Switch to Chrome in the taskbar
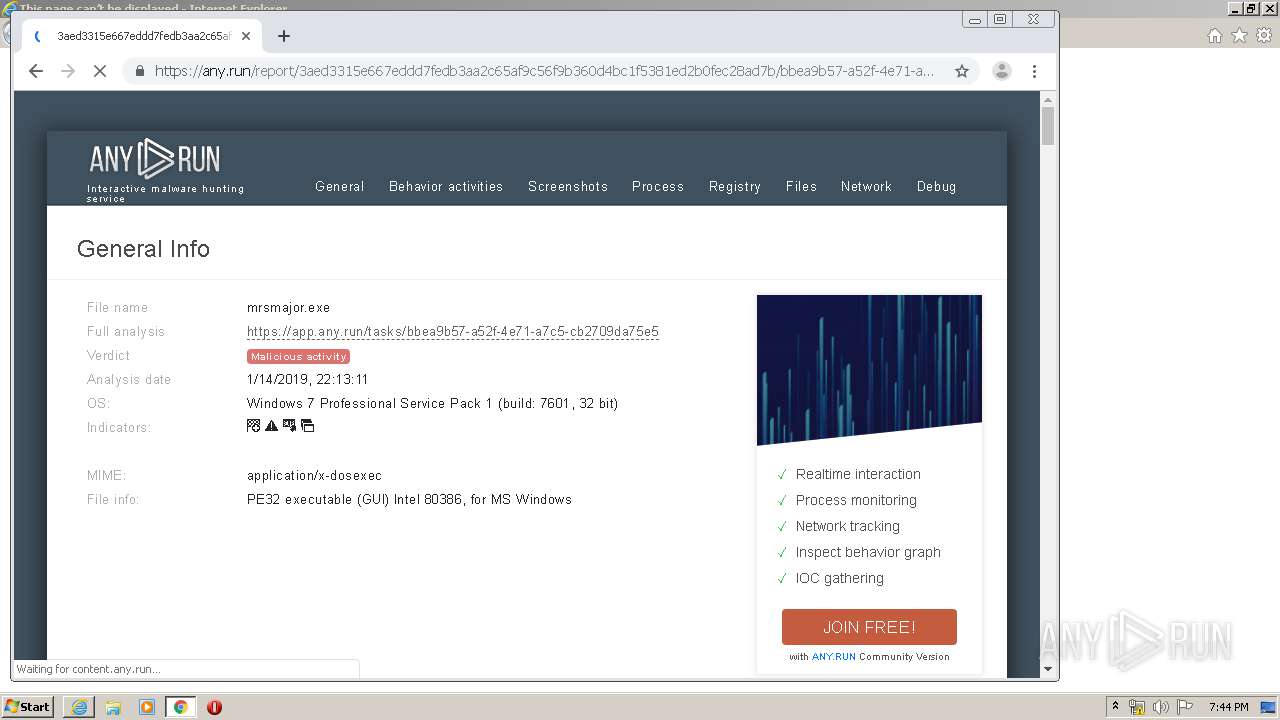The height and width of the screenshot is (720, 1280). pos(180,707)
